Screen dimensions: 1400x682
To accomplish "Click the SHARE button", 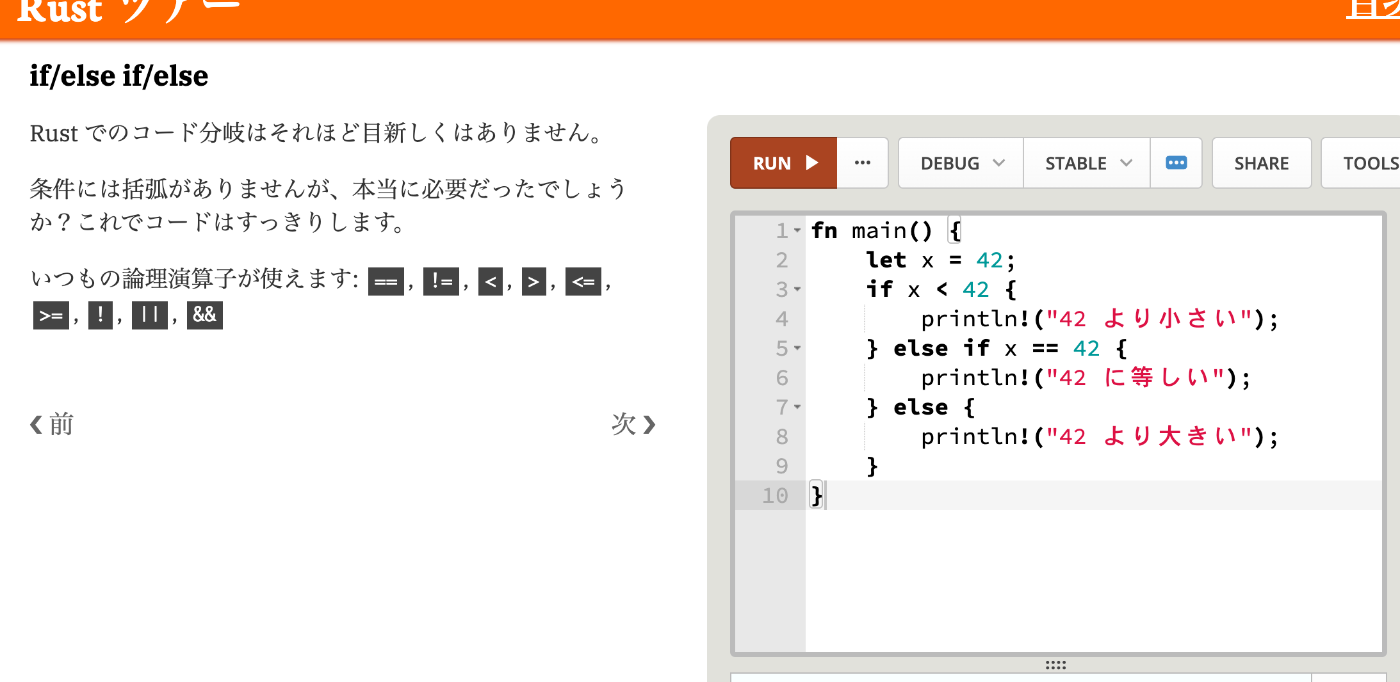I will 1261,163.
